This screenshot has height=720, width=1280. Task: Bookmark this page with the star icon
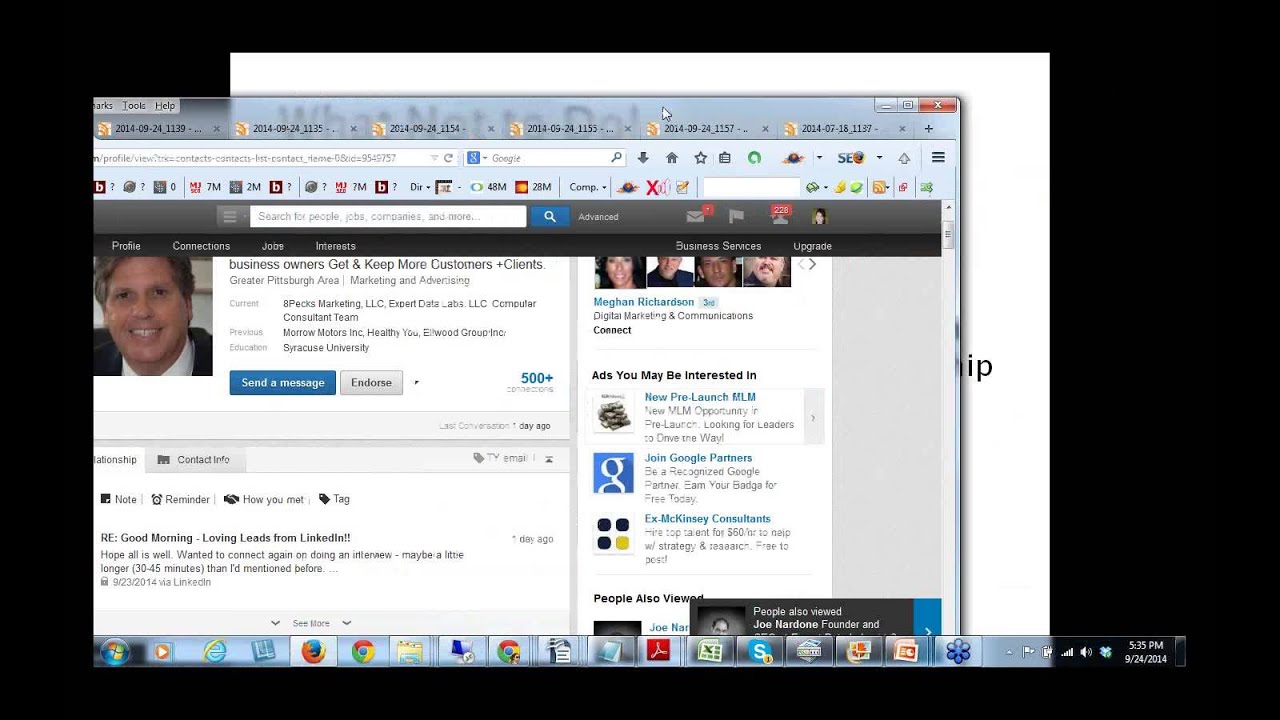[x=700, y=158]
